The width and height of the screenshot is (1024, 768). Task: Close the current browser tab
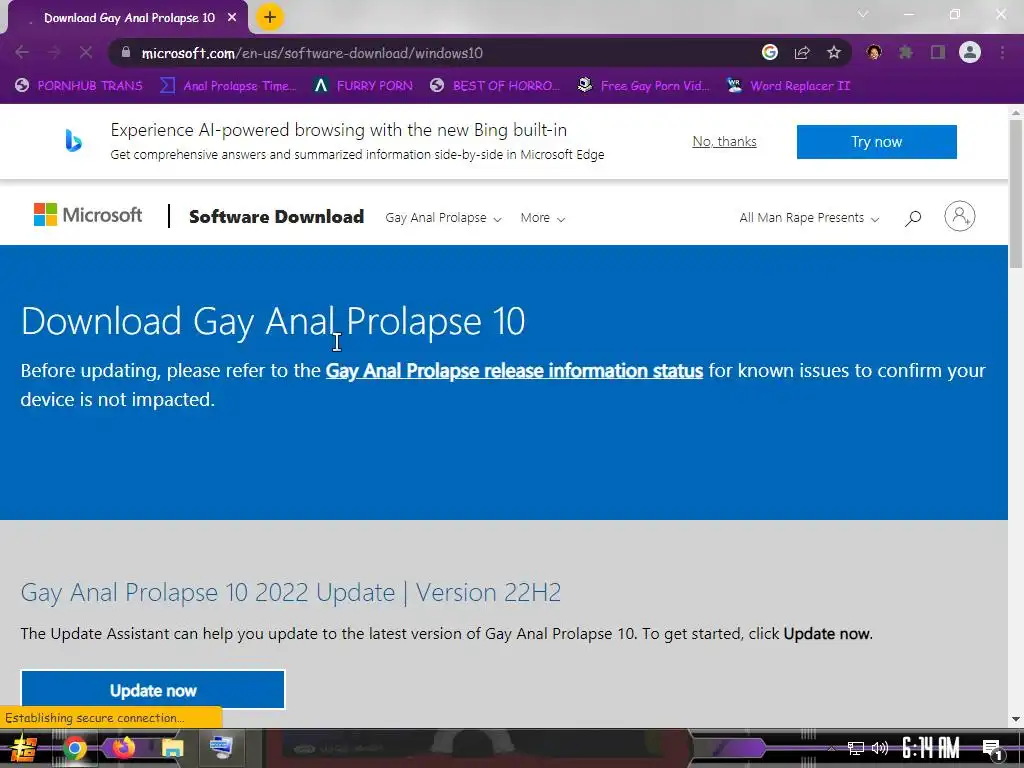tap(232, 18)
